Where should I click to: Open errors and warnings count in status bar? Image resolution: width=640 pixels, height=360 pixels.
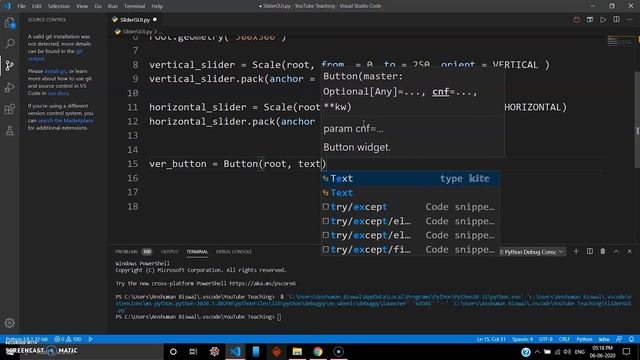point(67,339)
